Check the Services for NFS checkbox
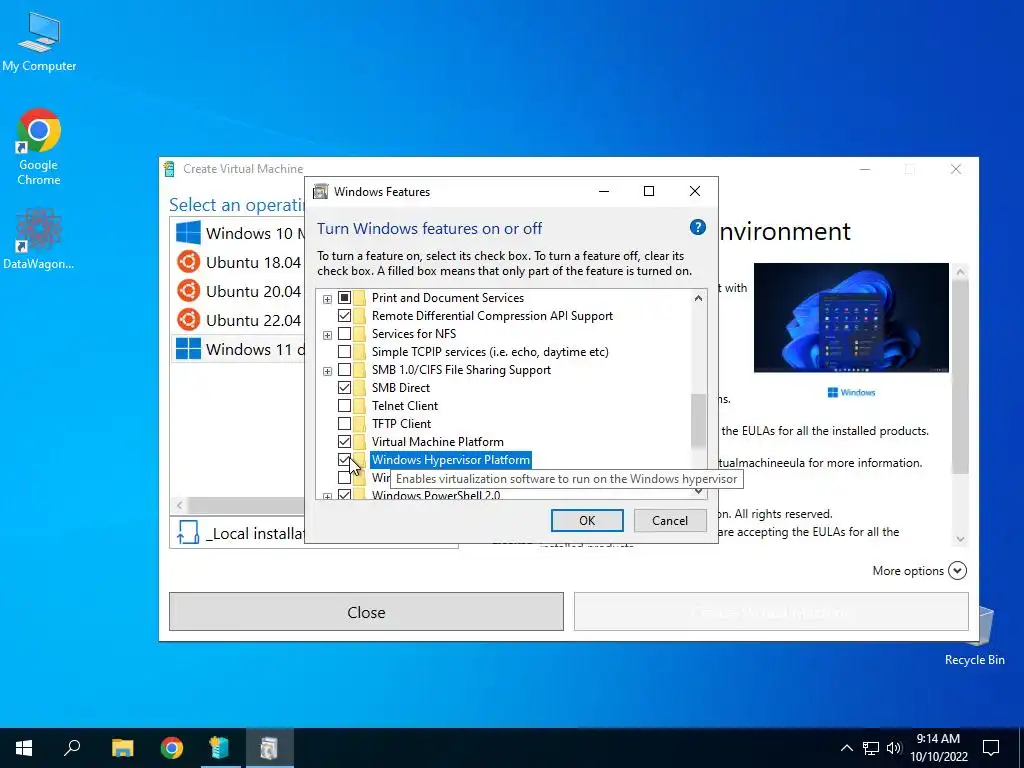The width and height of the screenshot is (1024, 768). click(x=344, y=334)
